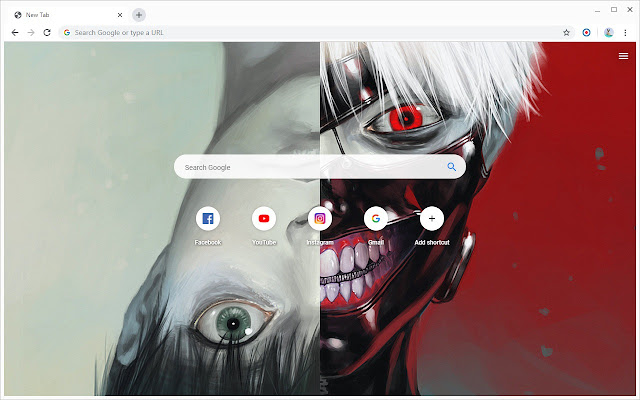The width and height of the screenshot is (640, 400).
Task: Open the Facebook shortcut
Action: point(208,218)
